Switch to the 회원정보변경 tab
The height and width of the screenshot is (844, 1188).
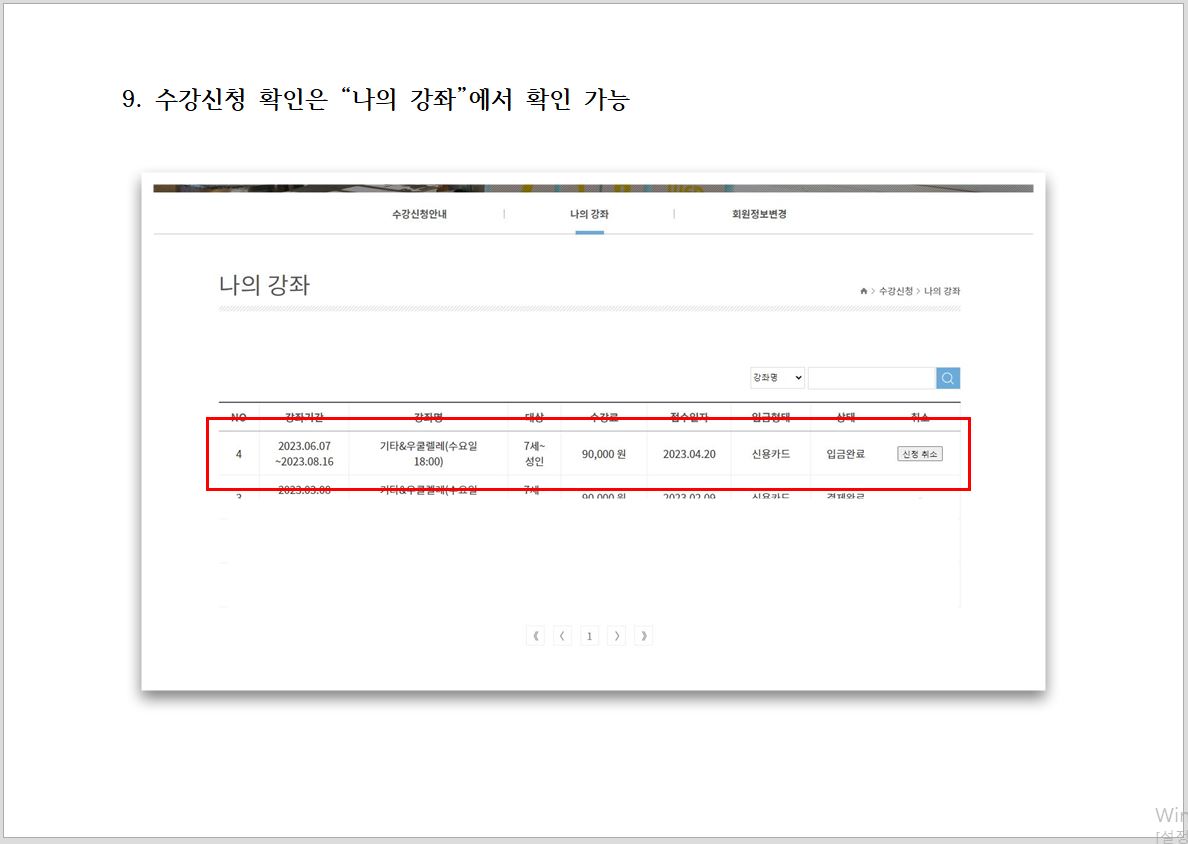point(759,214)
